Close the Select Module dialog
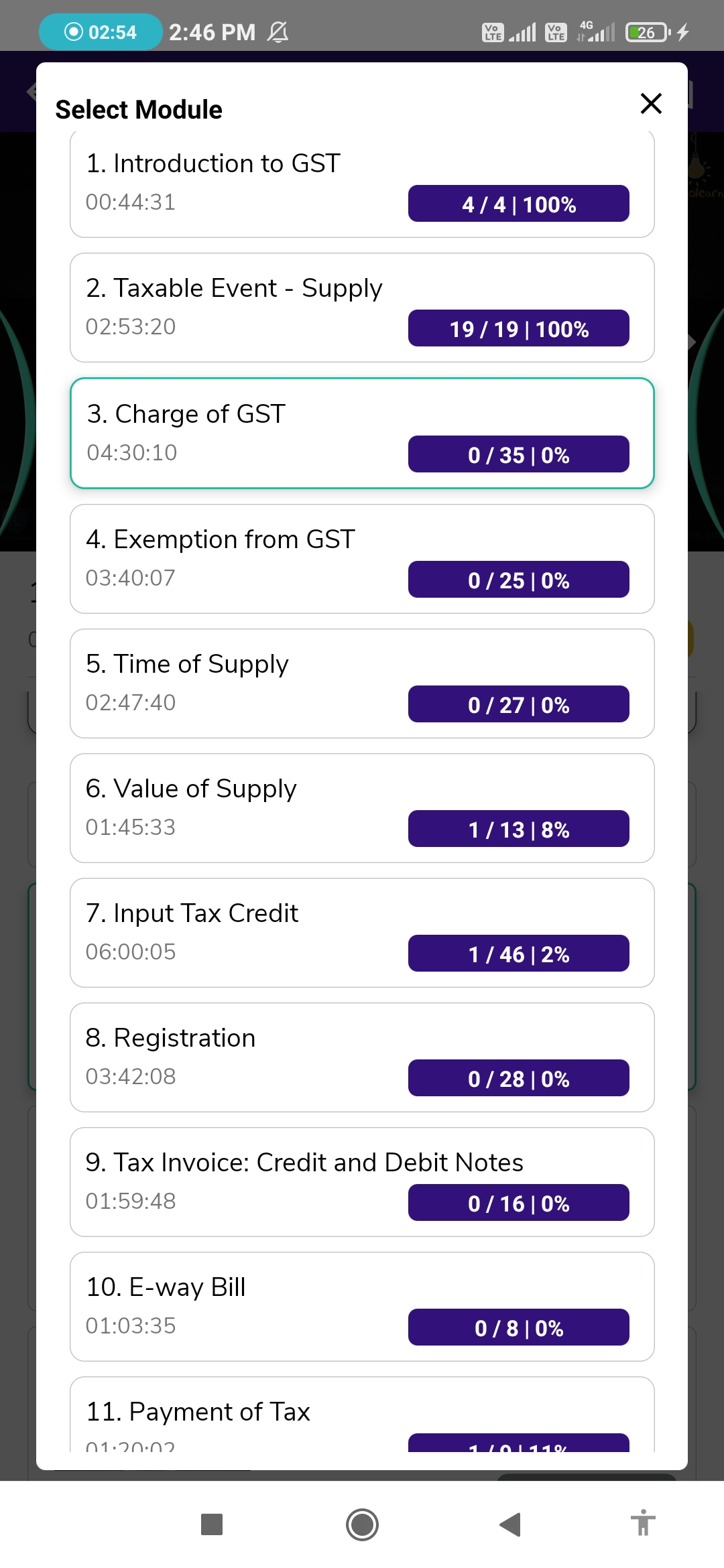This screenshot has width=724, height=1568. (x=651, y=104)
